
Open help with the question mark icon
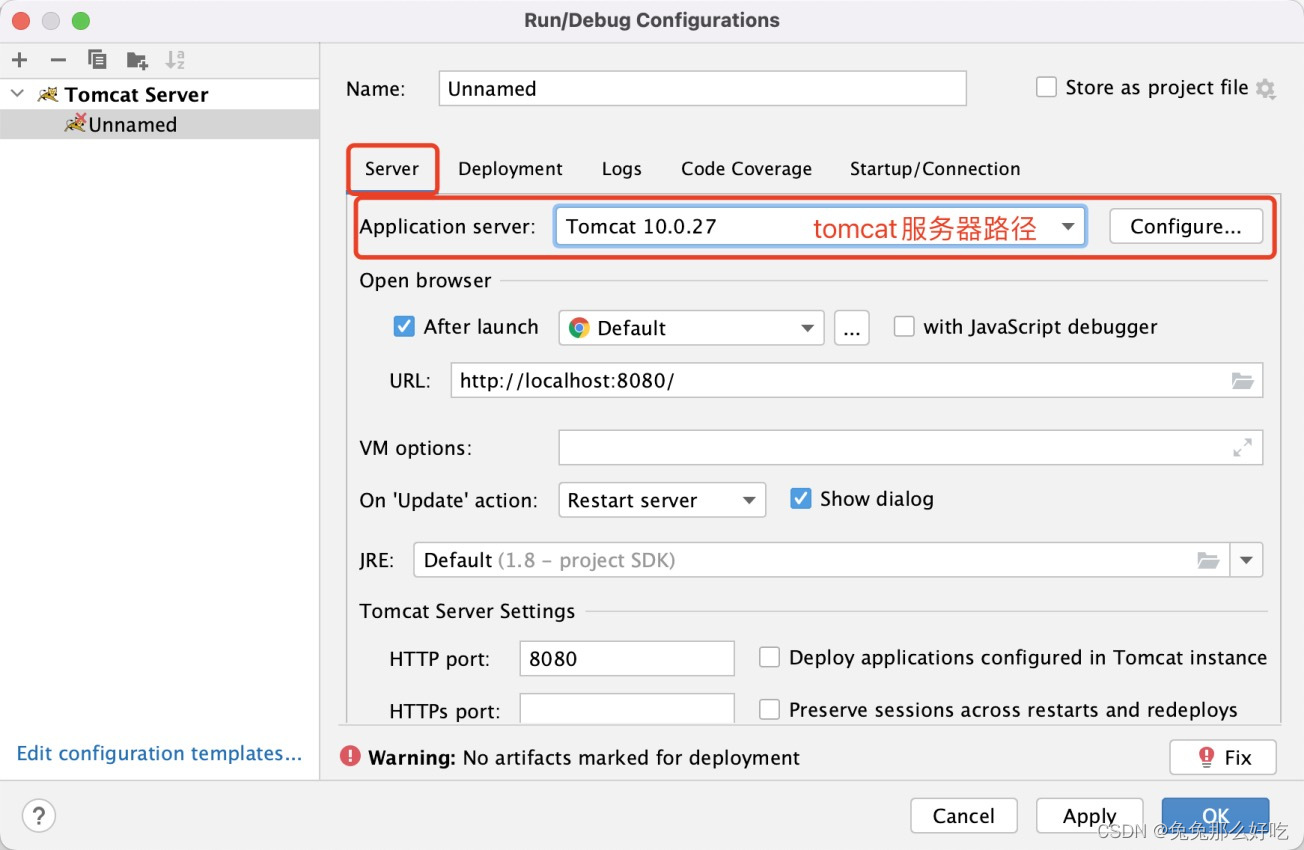pyautogui.click(x=39, y=815)
